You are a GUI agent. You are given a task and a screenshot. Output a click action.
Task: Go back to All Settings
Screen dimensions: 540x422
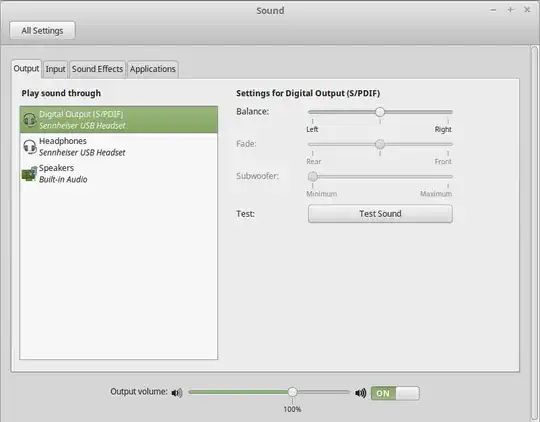click(42, 31)
